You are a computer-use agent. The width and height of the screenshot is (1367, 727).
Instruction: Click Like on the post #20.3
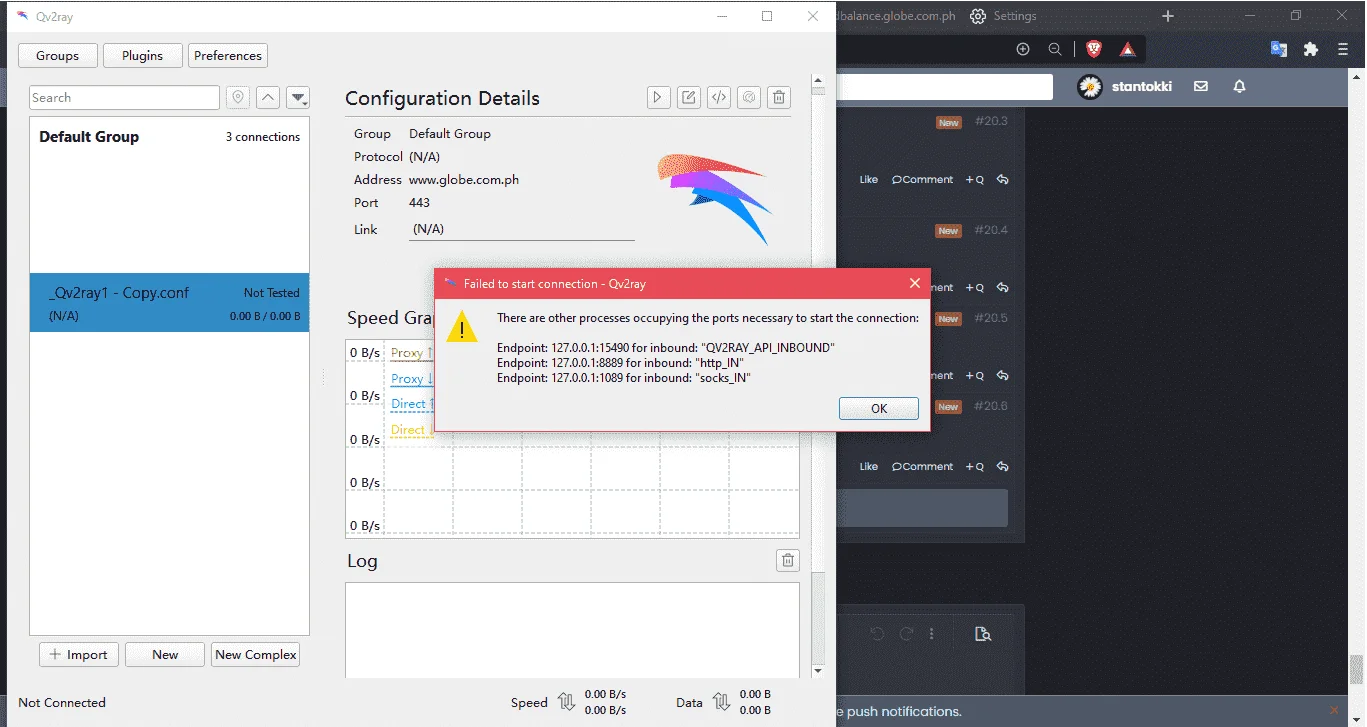pyautogui.click(x=868, y=180)
